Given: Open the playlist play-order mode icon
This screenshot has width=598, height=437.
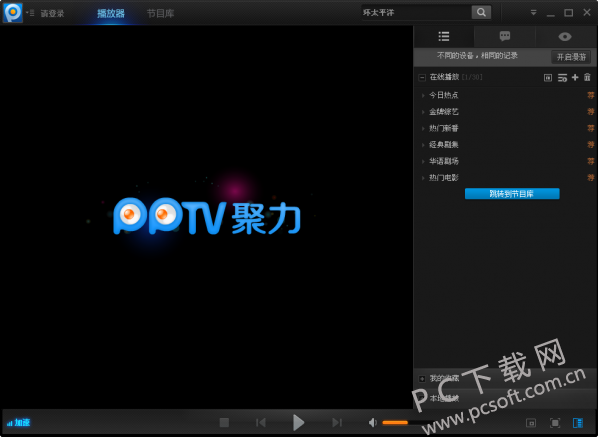Looking at the screenshot, I should coord(562,77).
